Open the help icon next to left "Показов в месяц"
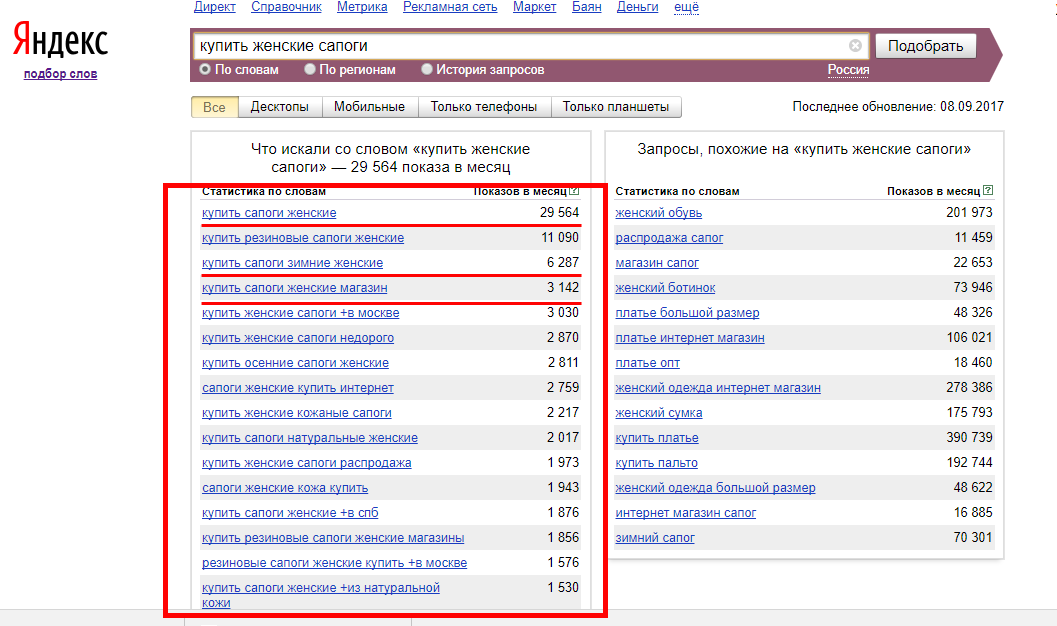This screenshot has width=1057, height=626. click(x=574, y=191)
